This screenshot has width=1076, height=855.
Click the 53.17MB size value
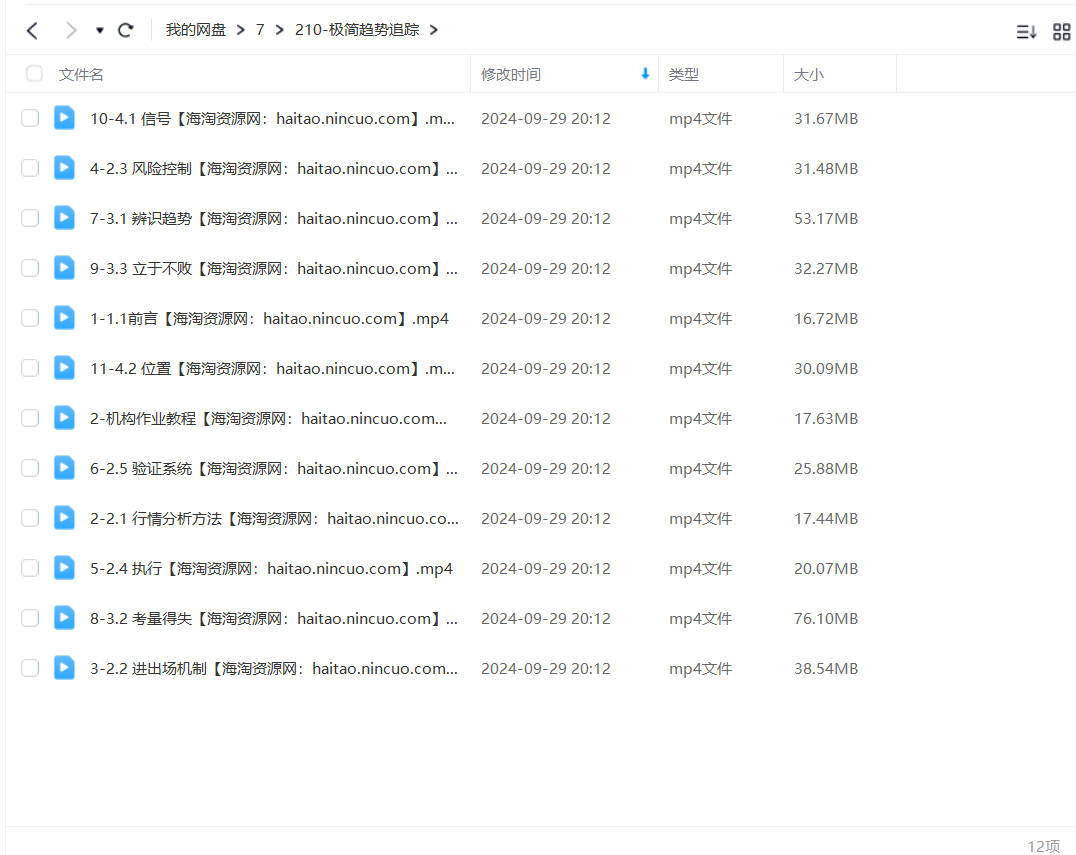826,218
